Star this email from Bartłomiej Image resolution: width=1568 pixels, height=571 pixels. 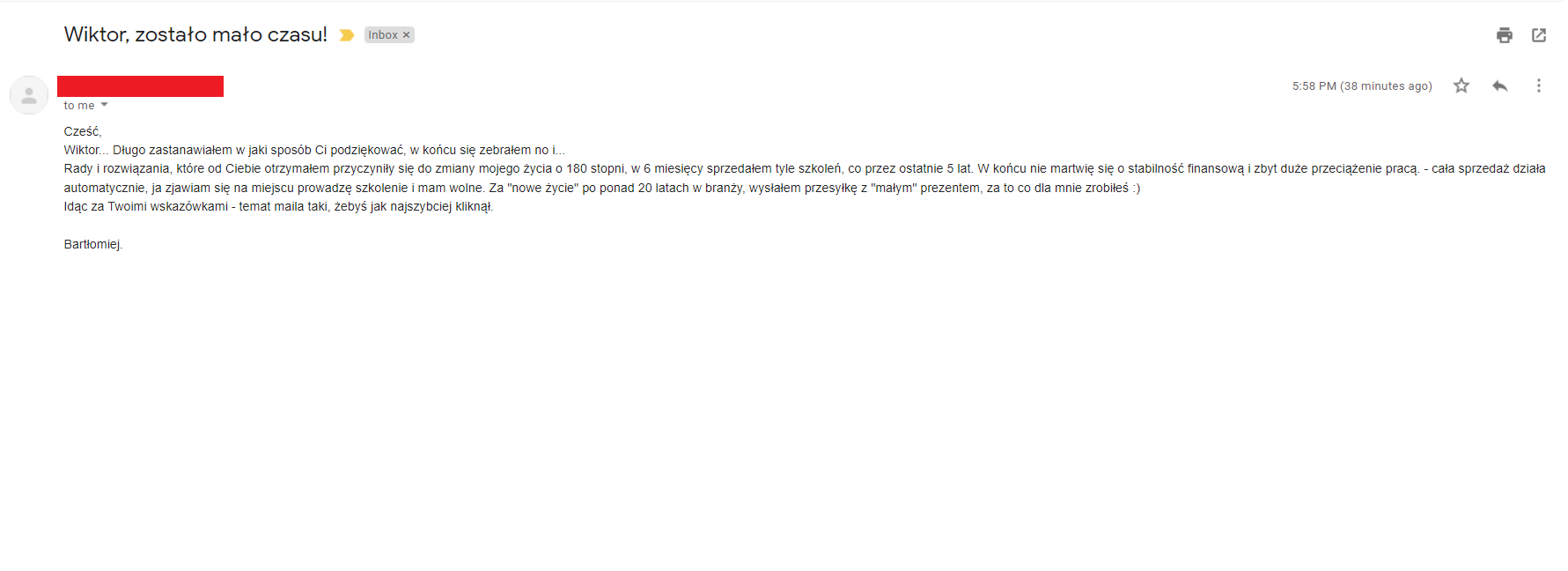(1461, 85)
